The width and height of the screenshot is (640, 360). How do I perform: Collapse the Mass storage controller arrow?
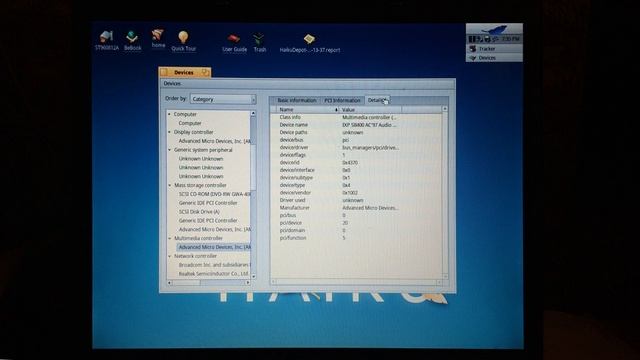pyautogui.click(x=170, y=185)
